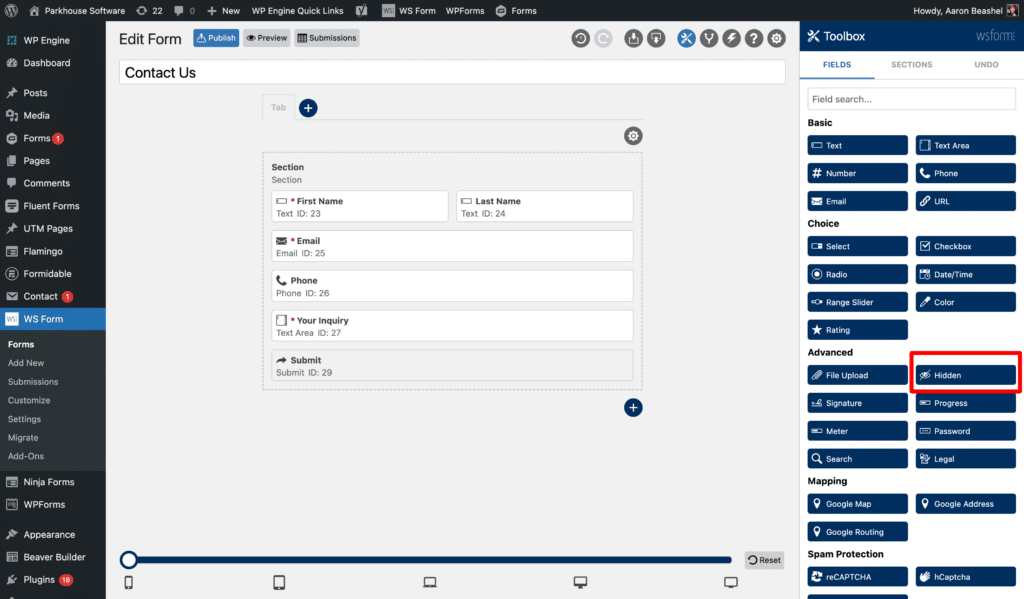Screen dimensions: 1024x599
Task: Open updates counter showing 22
Action: (149, 10)
